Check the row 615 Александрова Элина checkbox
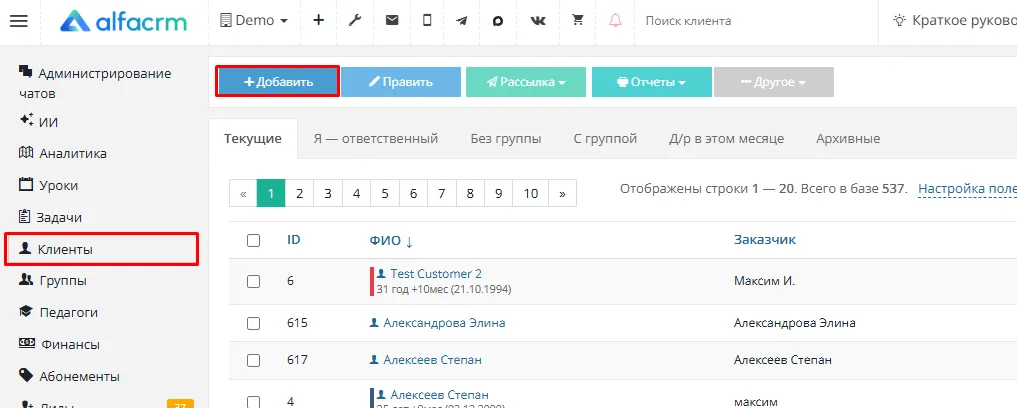The height and width of the screenshot is (408, 1017). click(254, 323)
